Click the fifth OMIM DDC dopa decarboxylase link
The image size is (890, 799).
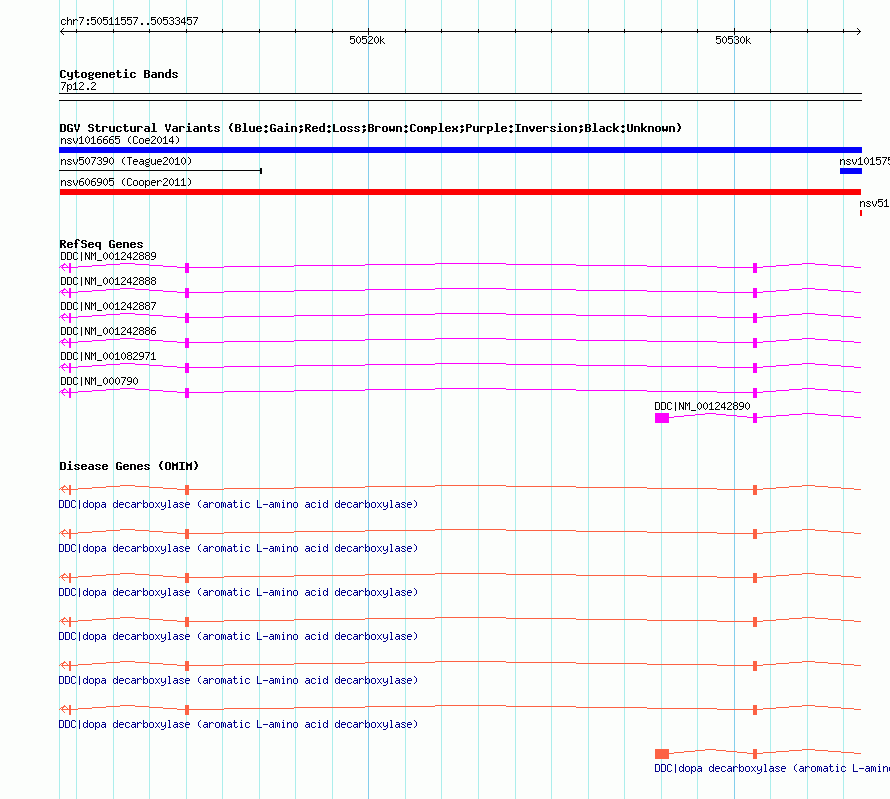(x=238, y=680)
